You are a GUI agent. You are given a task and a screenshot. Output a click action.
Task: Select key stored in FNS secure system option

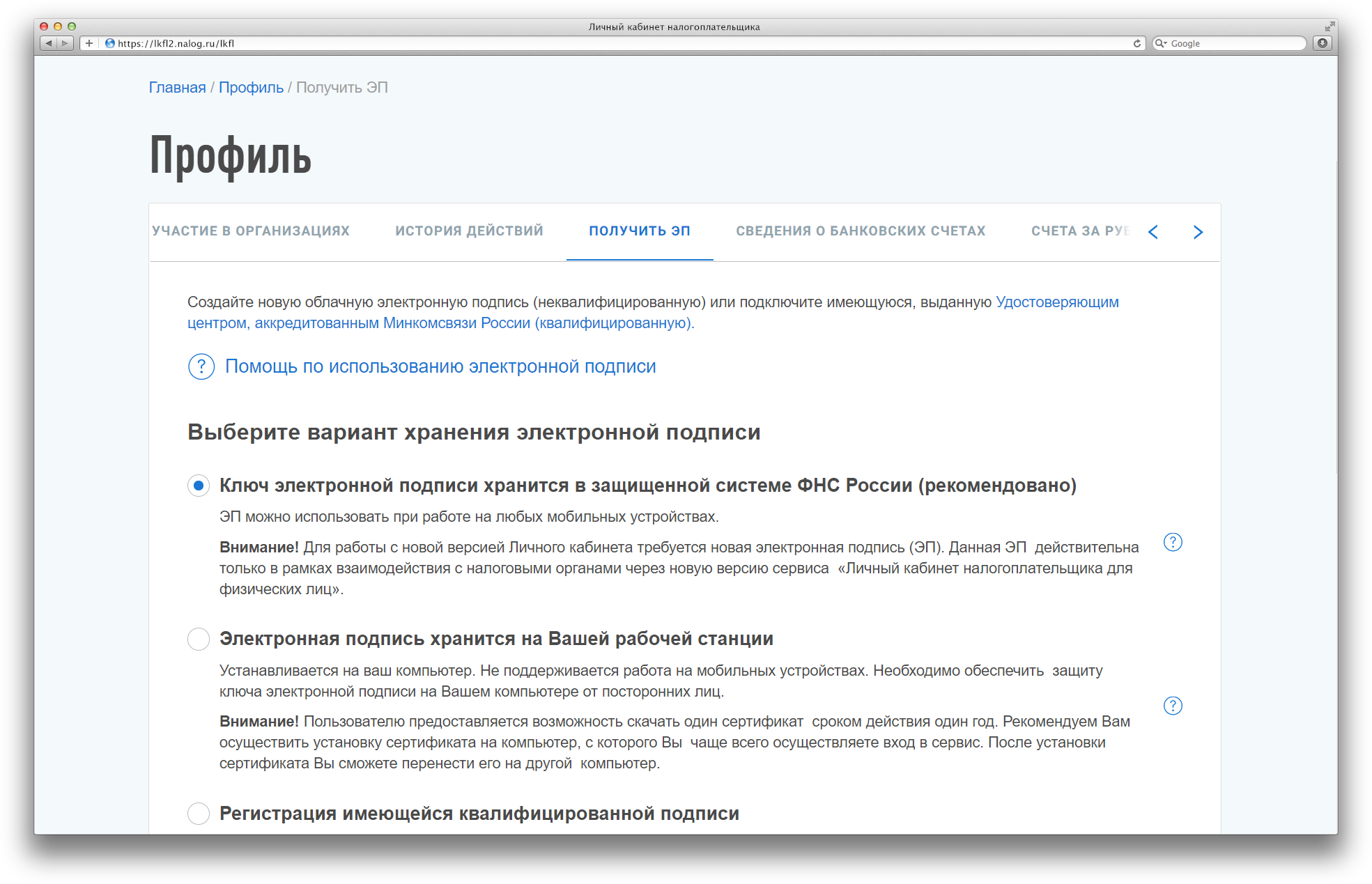point(199,486)
